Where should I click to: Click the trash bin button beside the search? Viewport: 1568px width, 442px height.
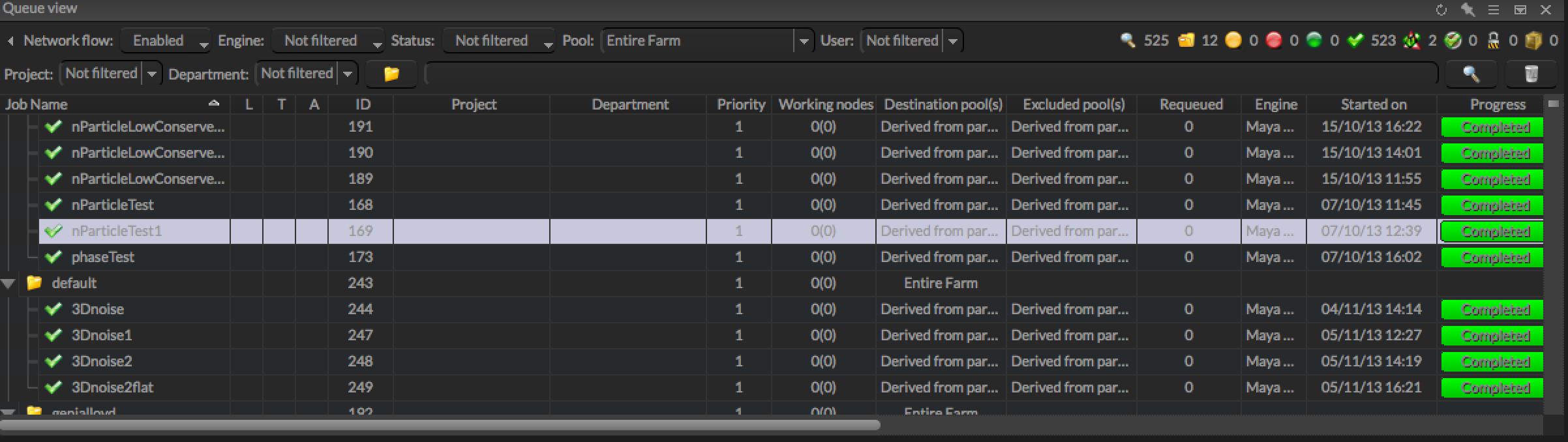1531,74
